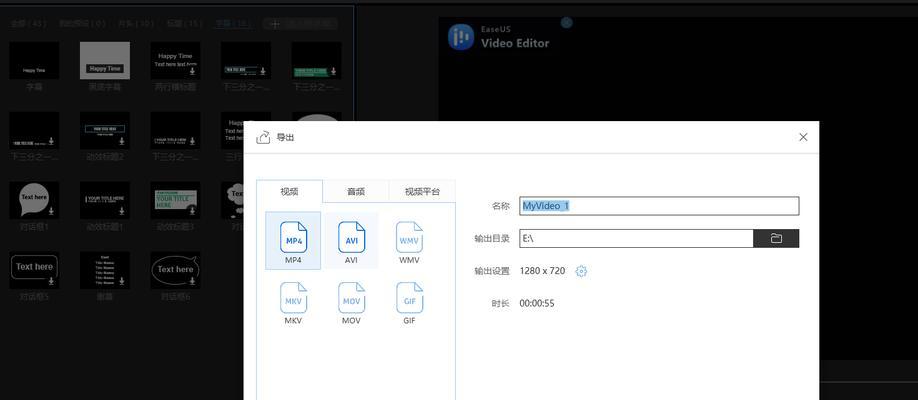Viewport: 918px width, 400px height.
Task: Download the 对话框5 rounded box template
Action: pyautogui.click(x=52, y=281)
